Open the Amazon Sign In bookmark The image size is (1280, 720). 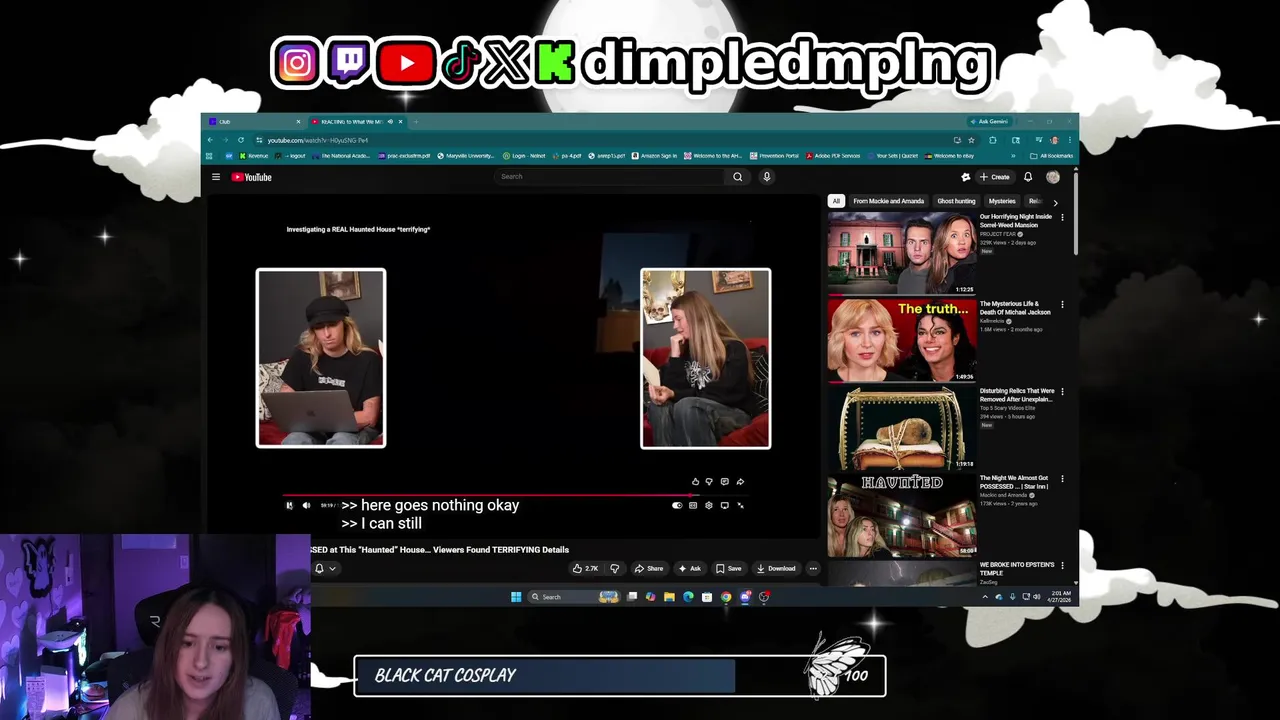tap(655, 156)
